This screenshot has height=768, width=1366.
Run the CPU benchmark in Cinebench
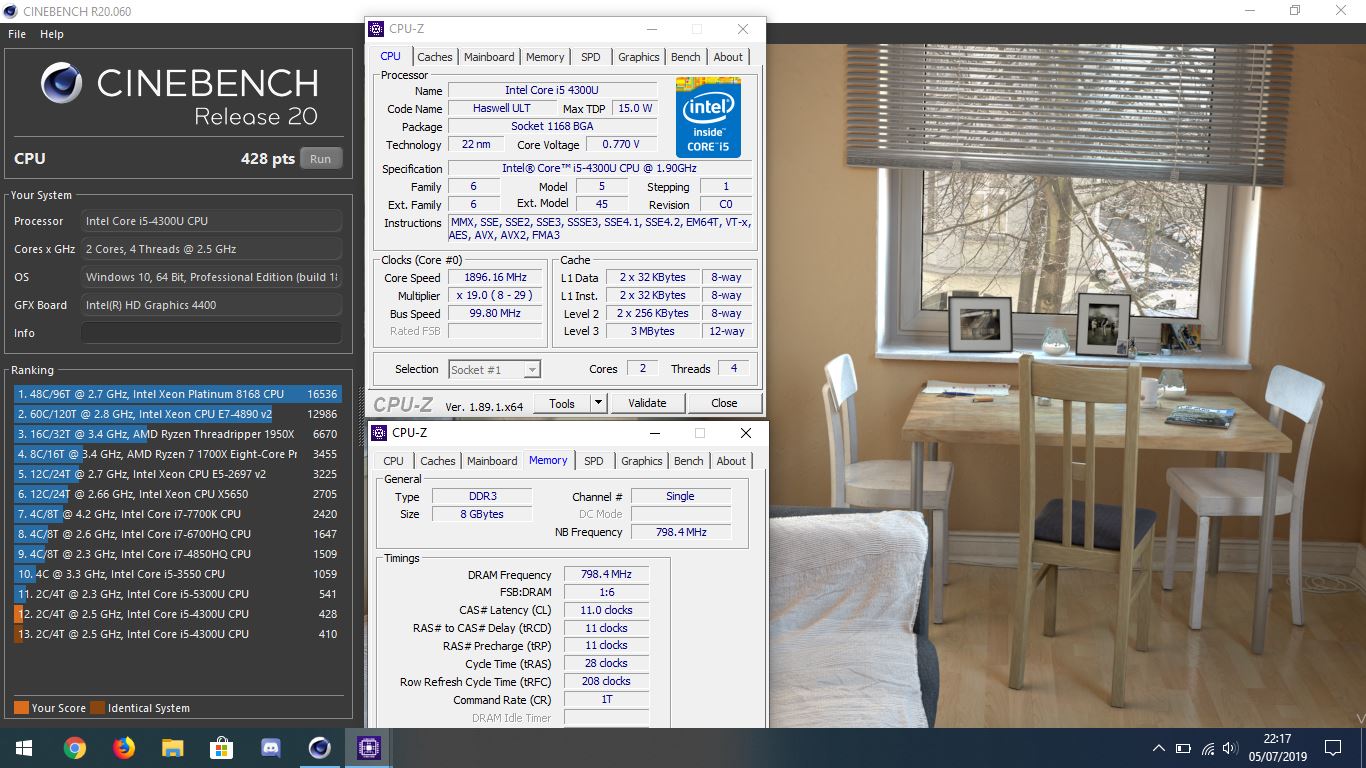[320, 158]
